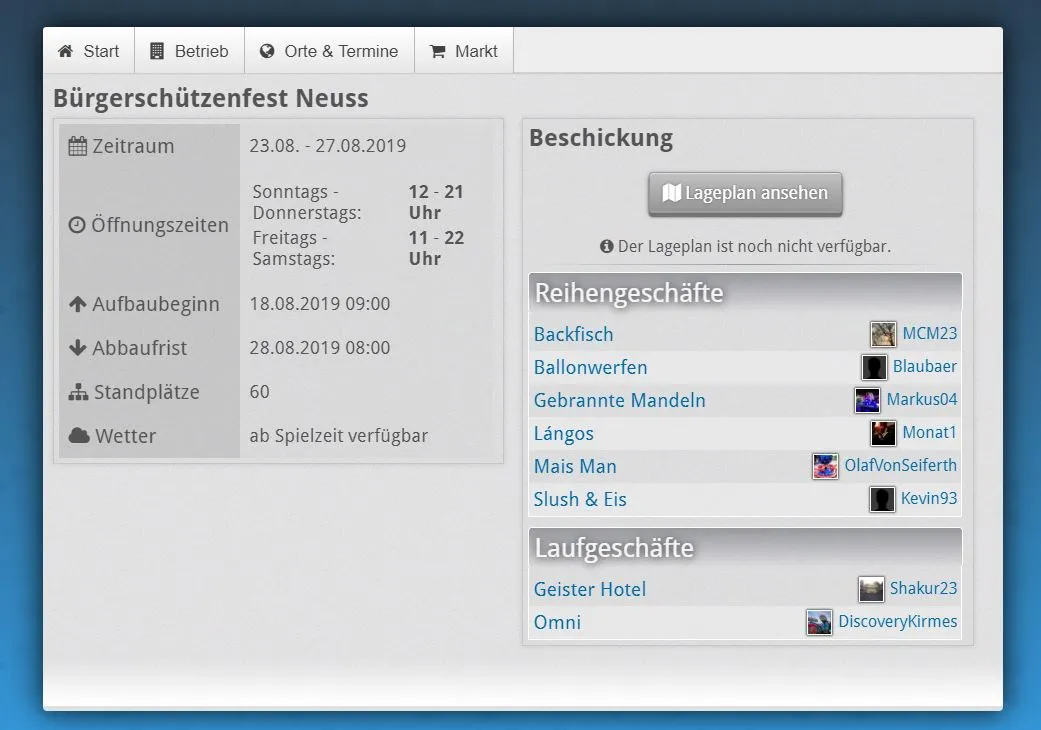1041x730 pixels.
Task: Click OlafVonSeiferth's avatar image
Action: click(x=825, y=466)
